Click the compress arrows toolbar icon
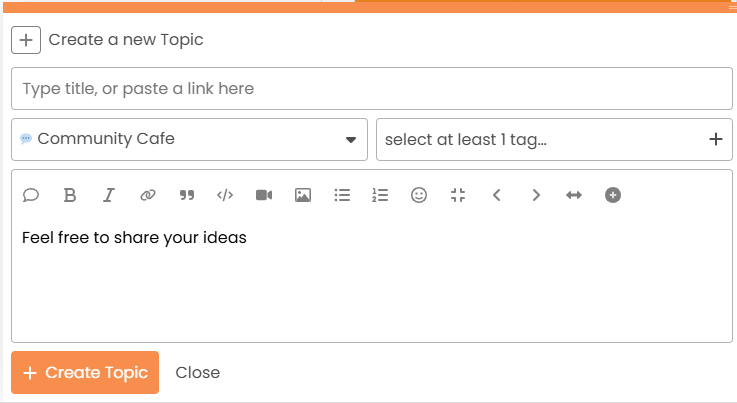737x403 pixels. coord(458,195)
